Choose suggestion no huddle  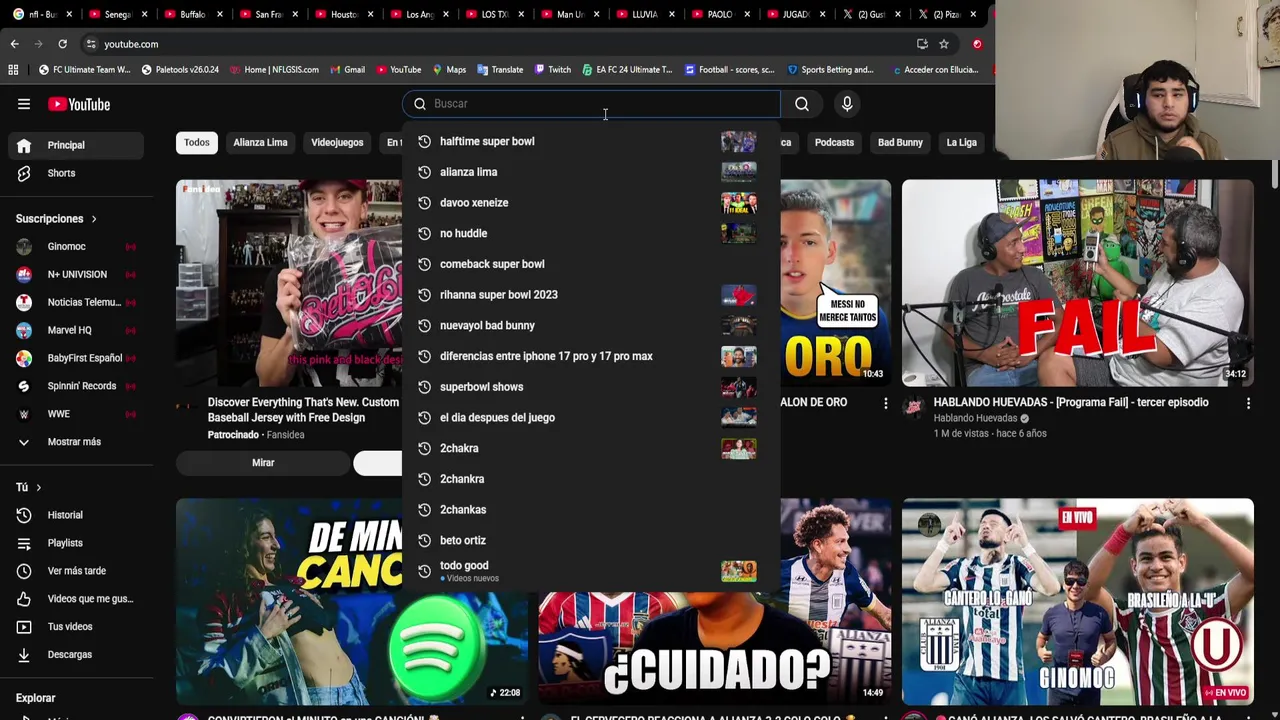590,233
